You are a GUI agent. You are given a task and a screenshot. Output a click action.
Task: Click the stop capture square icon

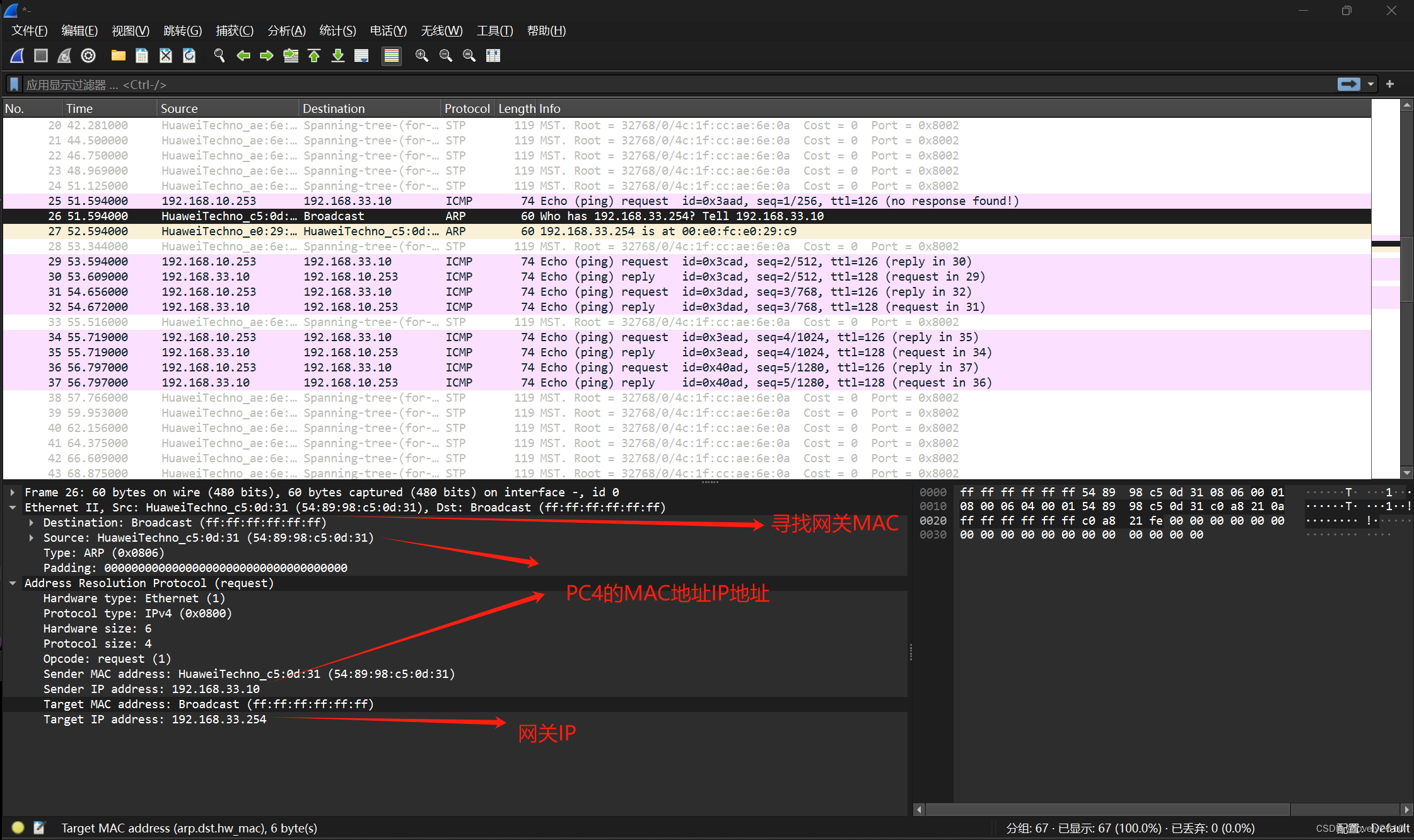click(41, 55)
